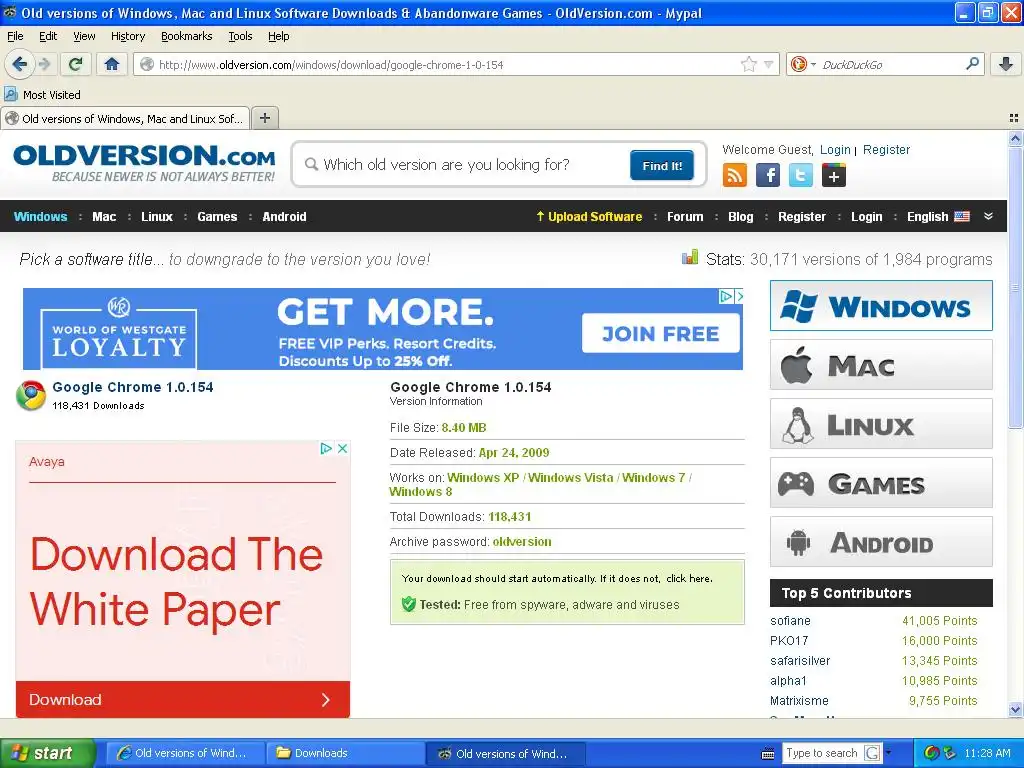
Task: Click the Windows XP compatibility link
Action: coord(483,477)
